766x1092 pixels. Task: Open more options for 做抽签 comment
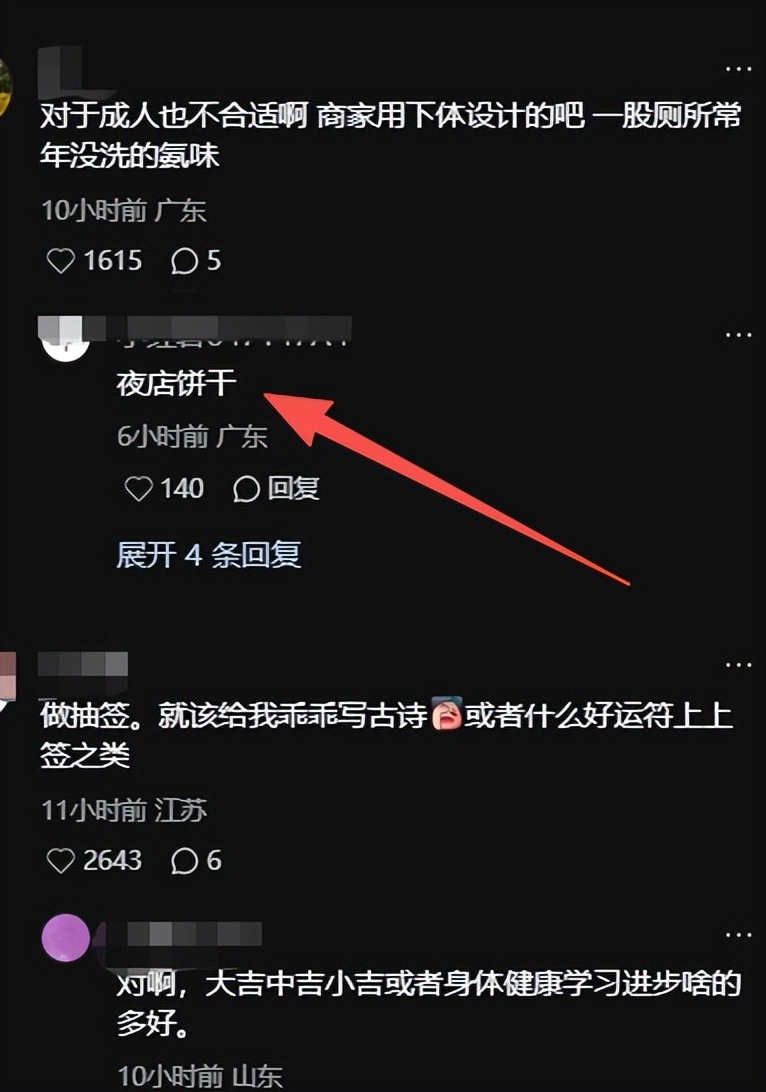pos(738,665)
